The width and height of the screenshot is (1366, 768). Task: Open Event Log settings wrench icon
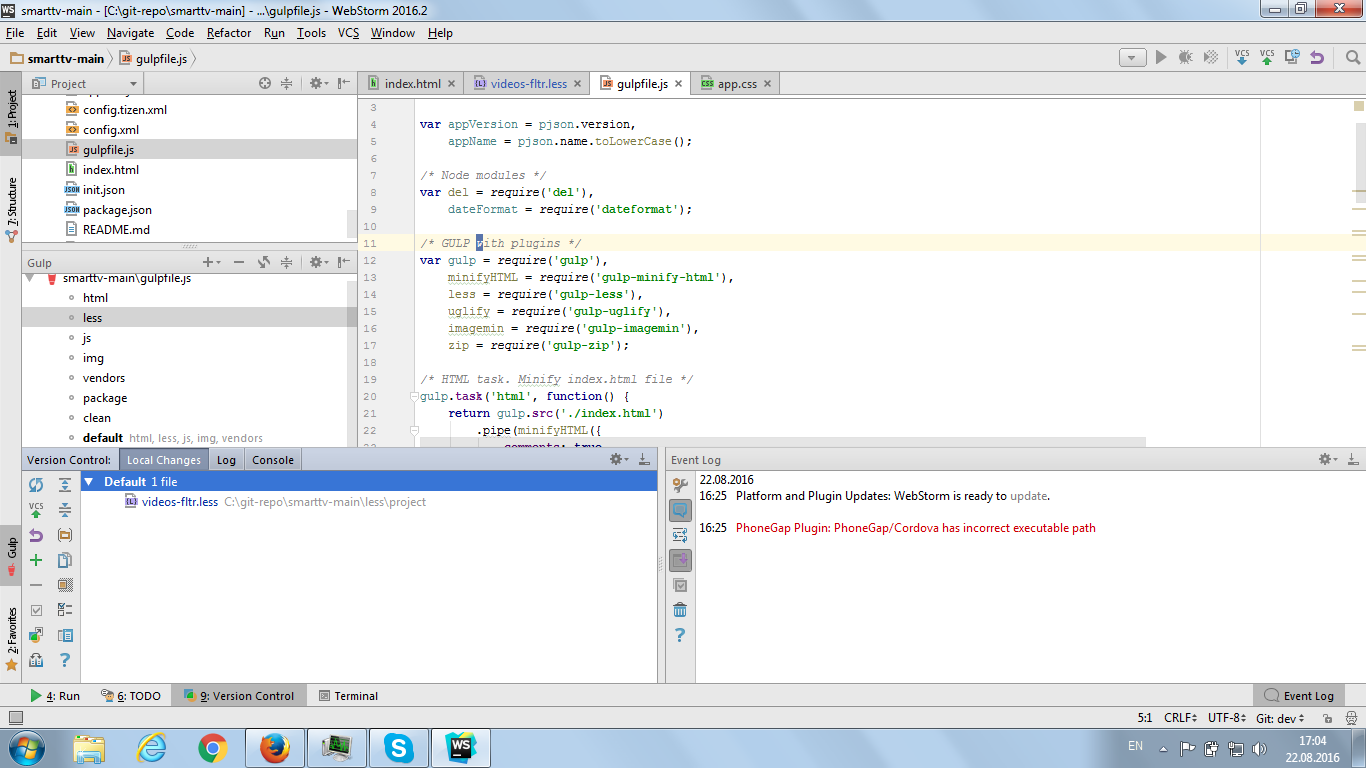tap(680, 485)
